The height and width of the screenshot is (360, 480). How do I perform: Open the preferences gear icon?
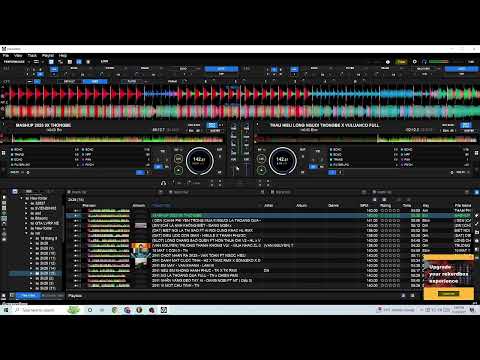click(x=415, y=62)
